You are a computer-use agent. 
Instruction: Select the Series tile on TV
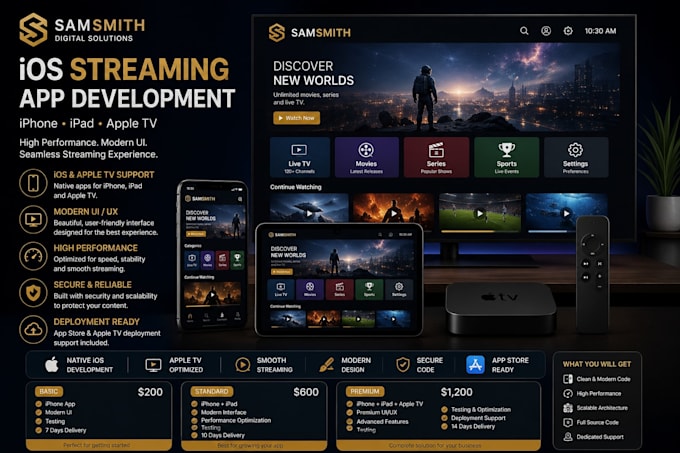pos(436,157)
